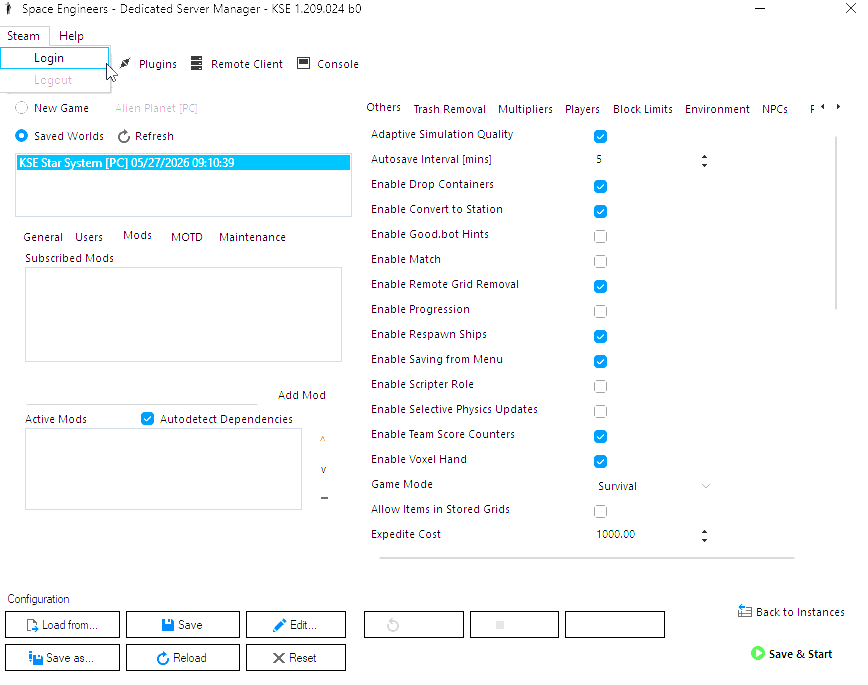Click the Remote Client server icon

(197, 63)
